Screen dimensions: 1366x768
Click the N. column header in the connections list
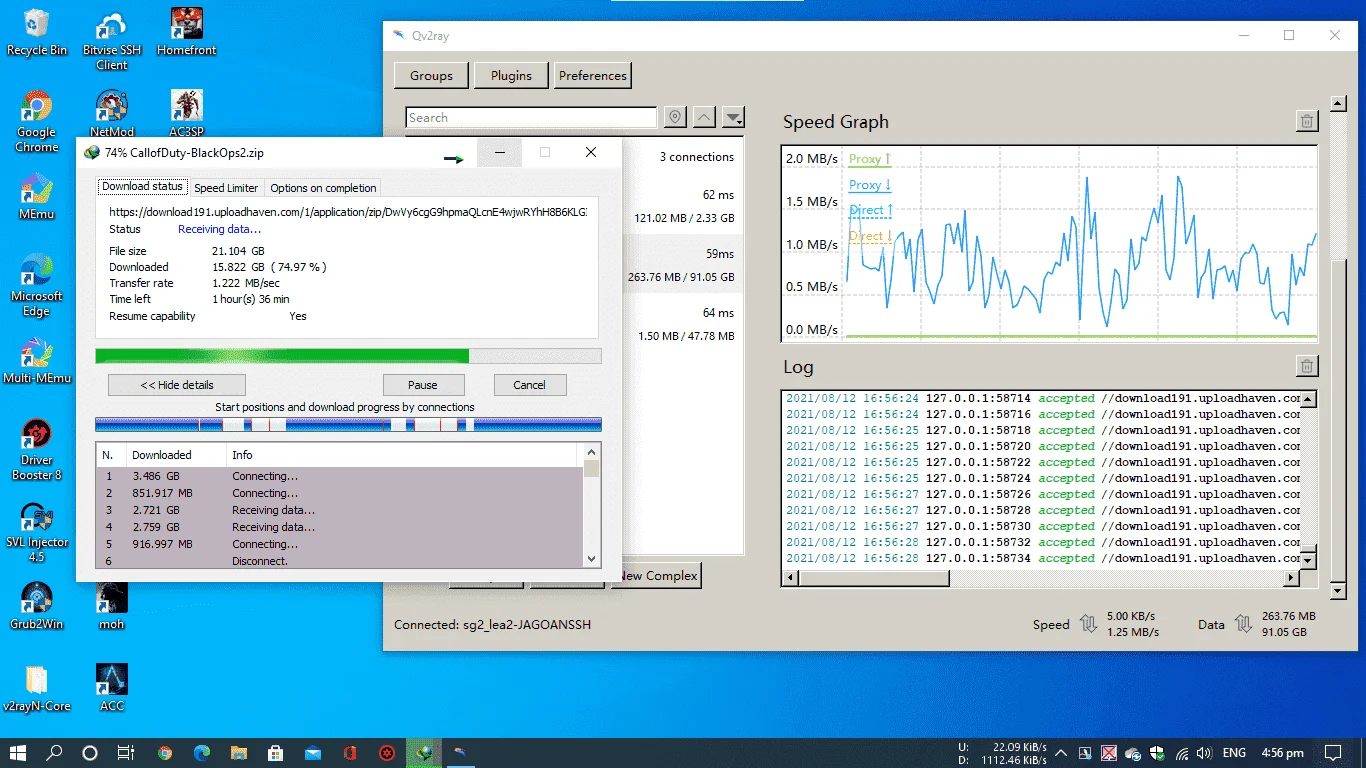click(109, 455)
